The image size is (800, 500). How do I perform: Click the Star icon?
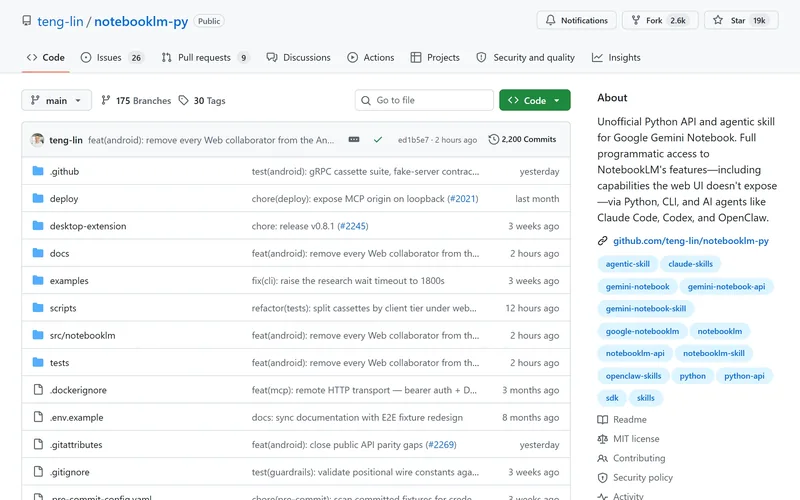[x=718, y=20]
